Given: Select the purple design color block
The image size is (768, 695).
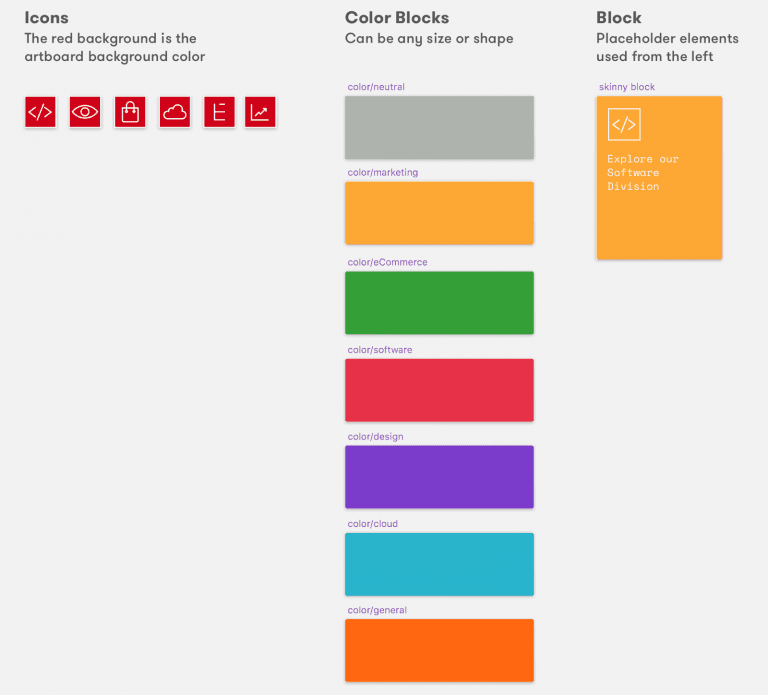Looking at the screenshot, I should pos(439,476).
